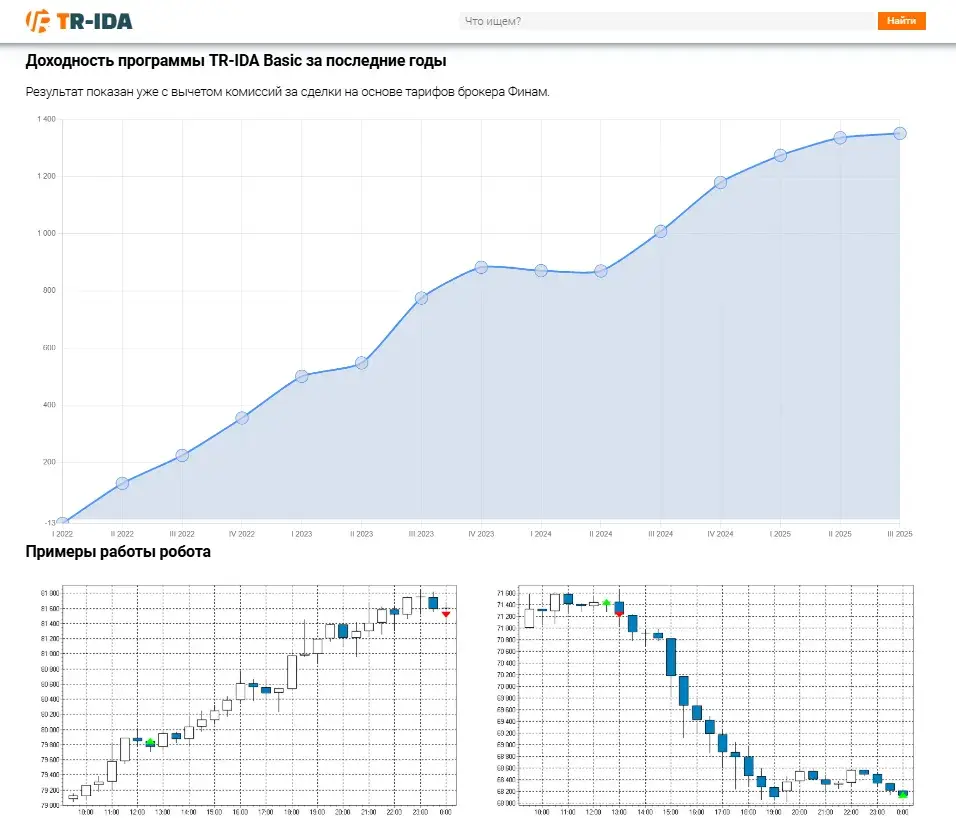The image size is (956, 823).
Task: Click red sell arrow in left chart
Action: tap(446, 615)
